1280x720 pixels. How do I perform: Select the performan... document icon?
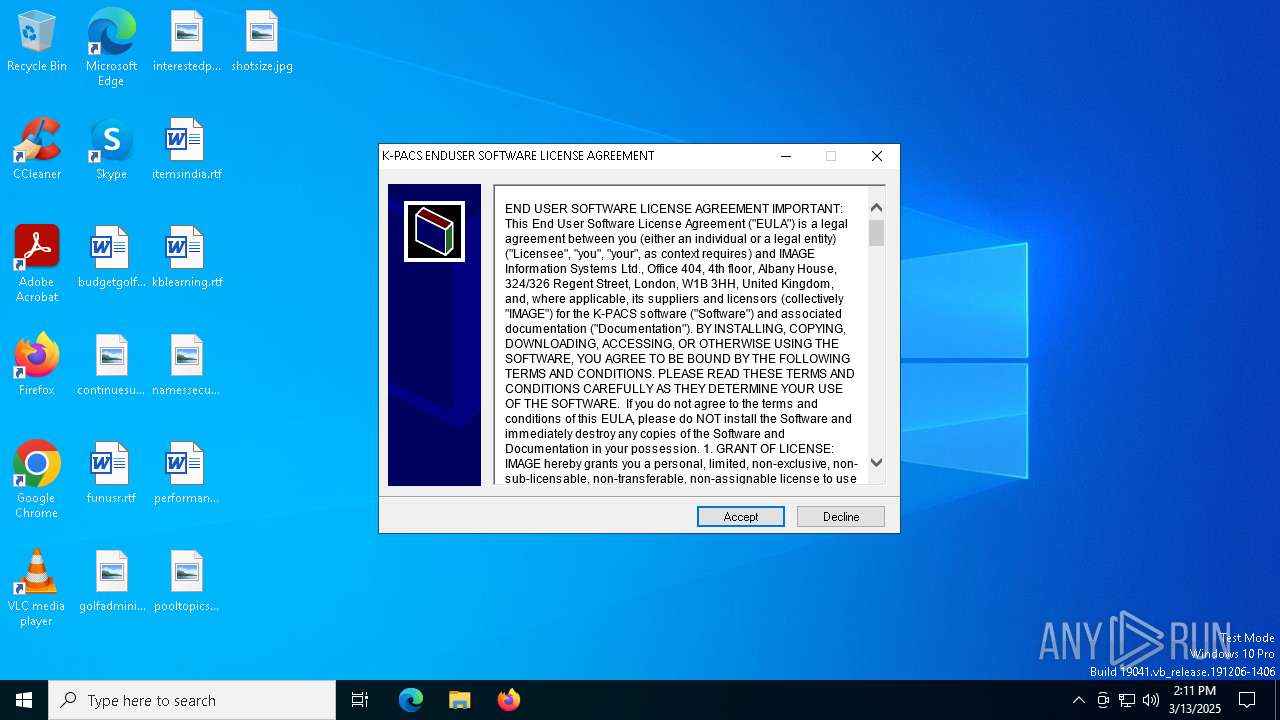coord(187,474)
